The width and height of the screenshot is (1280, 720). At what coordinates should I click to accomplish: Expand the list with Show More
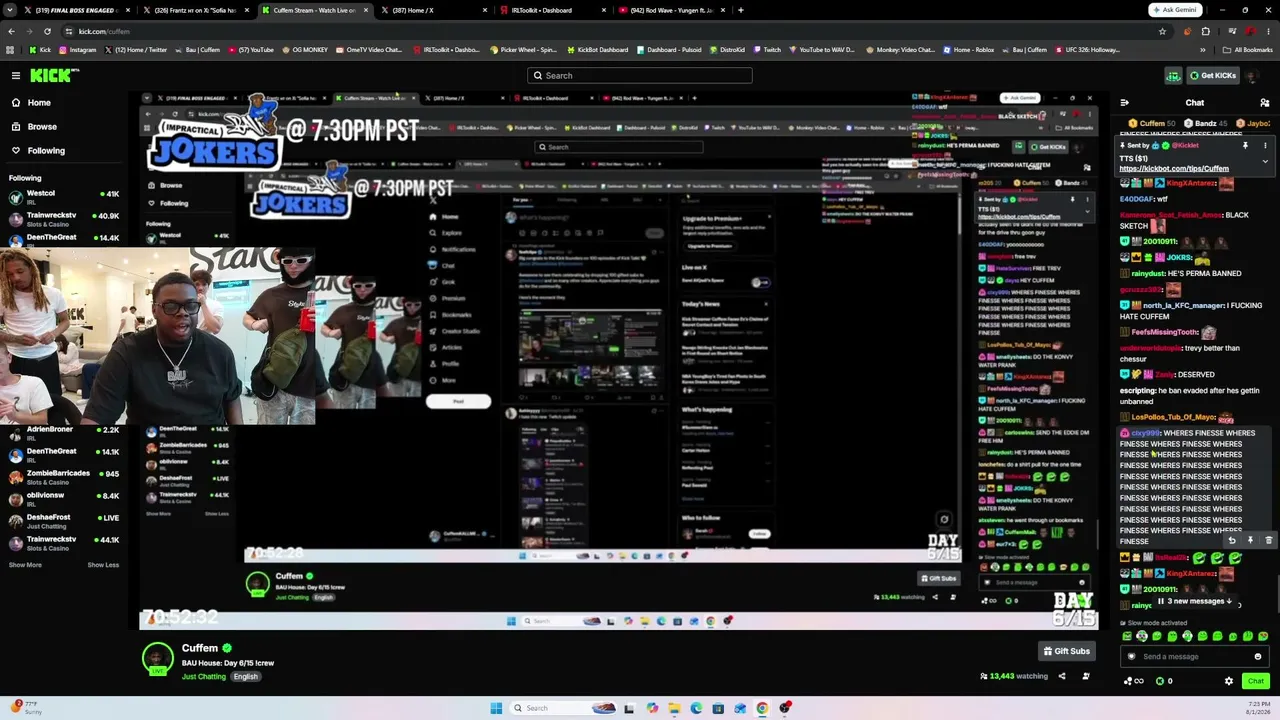point(26,565)
